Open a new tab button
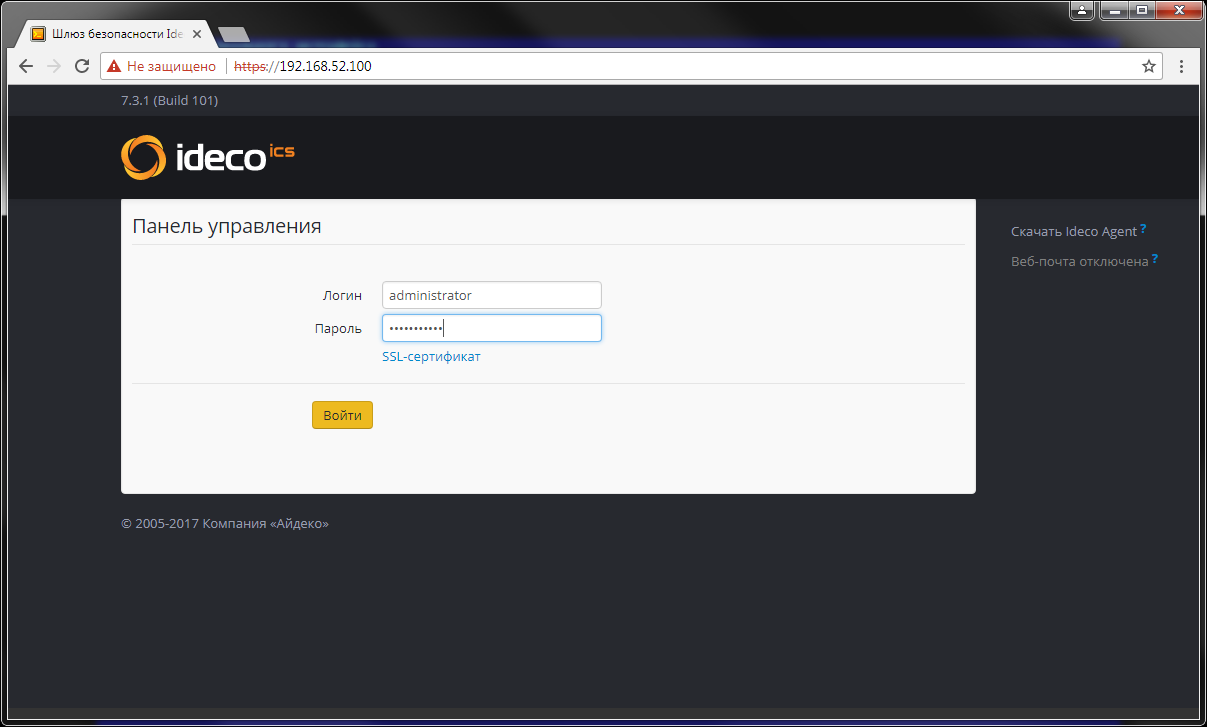Image resolution: width=1207 pixels, height=727 pixels. tap(233, 34)
